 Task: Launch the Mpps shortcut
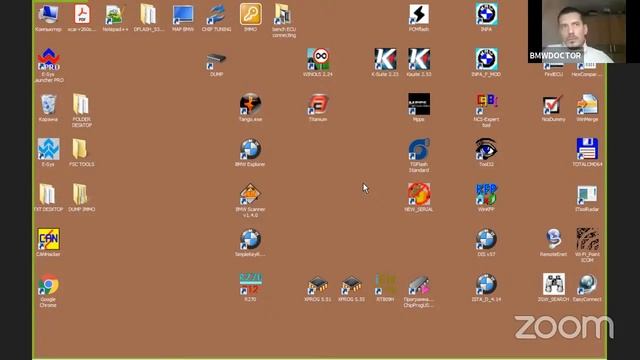pos(419,104)
